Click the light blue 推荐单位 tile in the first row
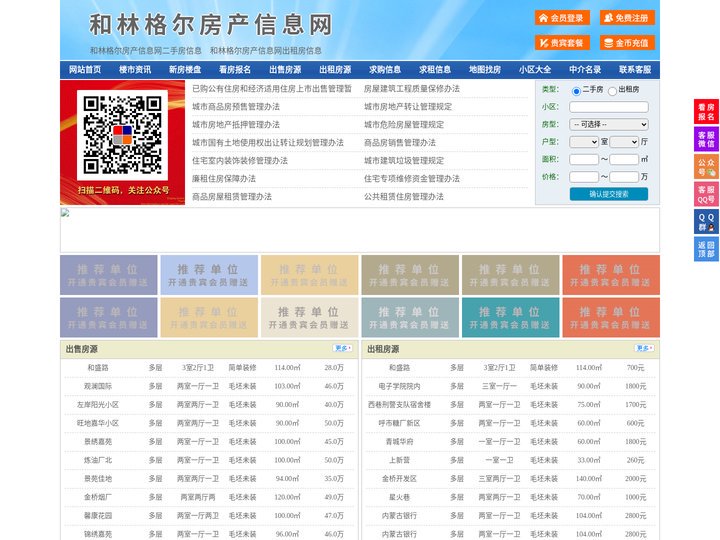The image size is (720, 540). (x=209, y=275)
